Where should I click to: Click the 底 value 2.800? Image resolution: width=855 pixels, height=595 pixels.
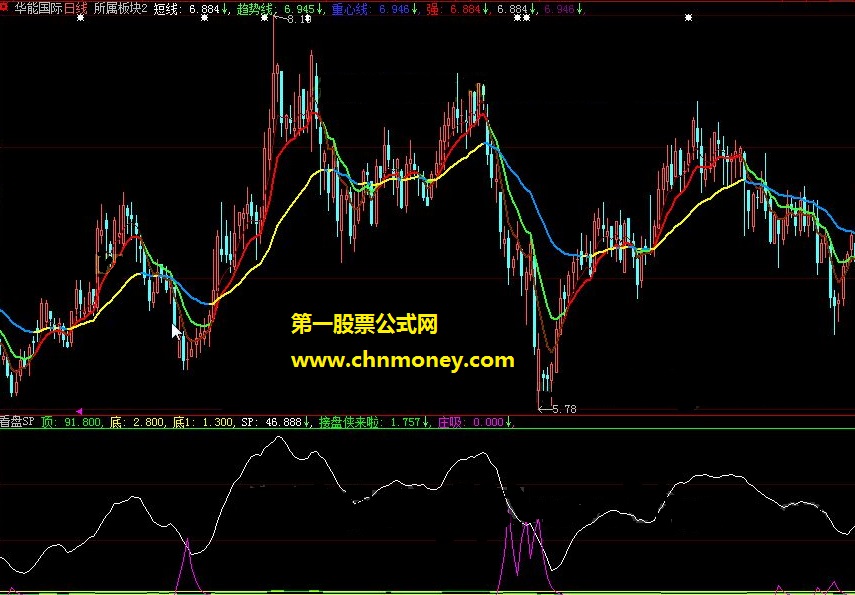pos(149,422)
